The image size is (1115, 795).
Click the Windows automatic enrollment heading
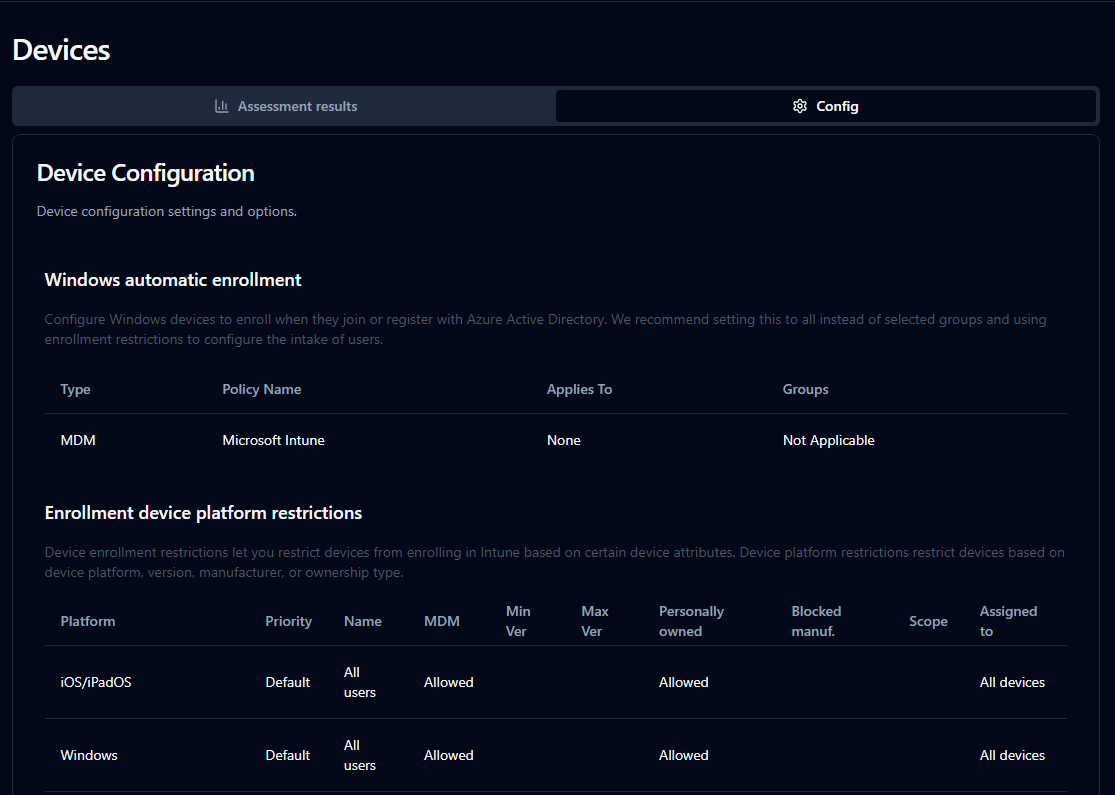tap(173, 280)
